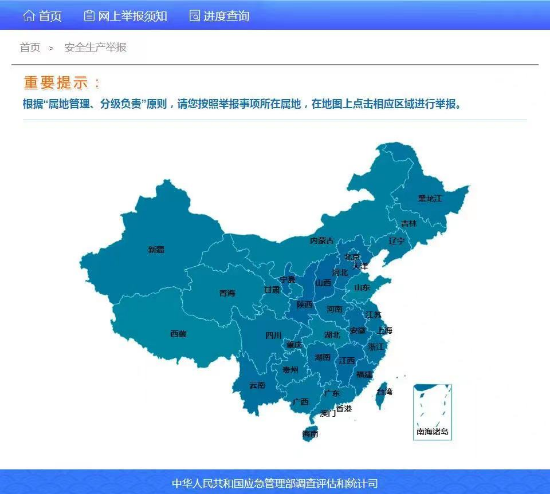Choose 山东 province on the map
Viewport: 550px width, 494px height.
click(362, 288)
